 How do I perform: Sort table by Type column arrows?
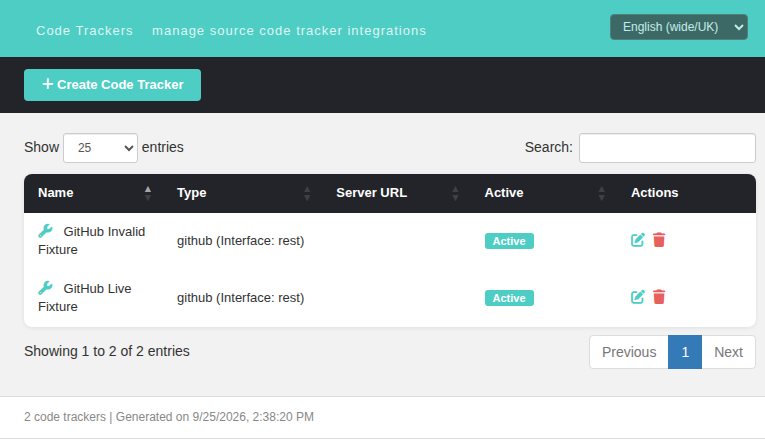pos(307,193)
